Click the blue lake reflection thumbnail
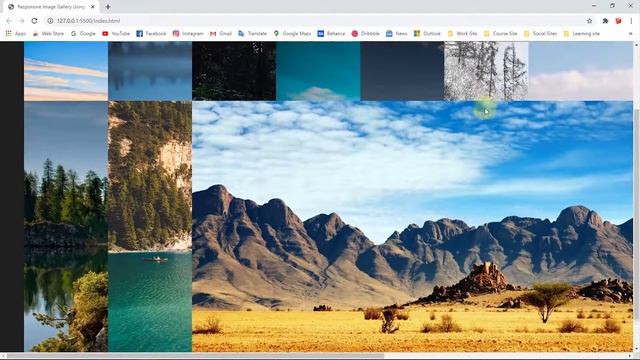640x360 pixels. pos(150,71)
